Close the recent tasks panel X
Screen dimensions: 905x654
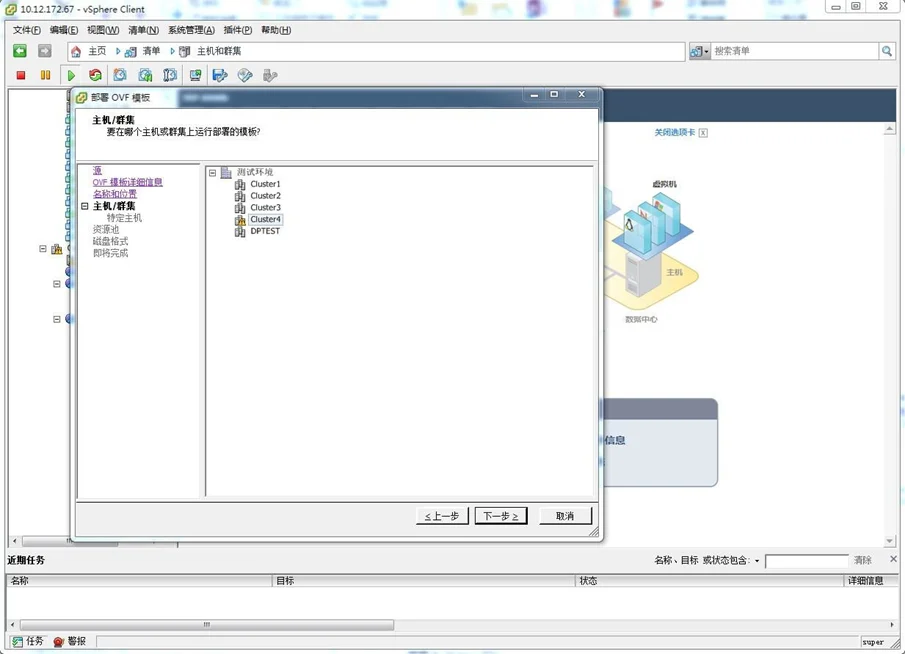pos(893,559)
